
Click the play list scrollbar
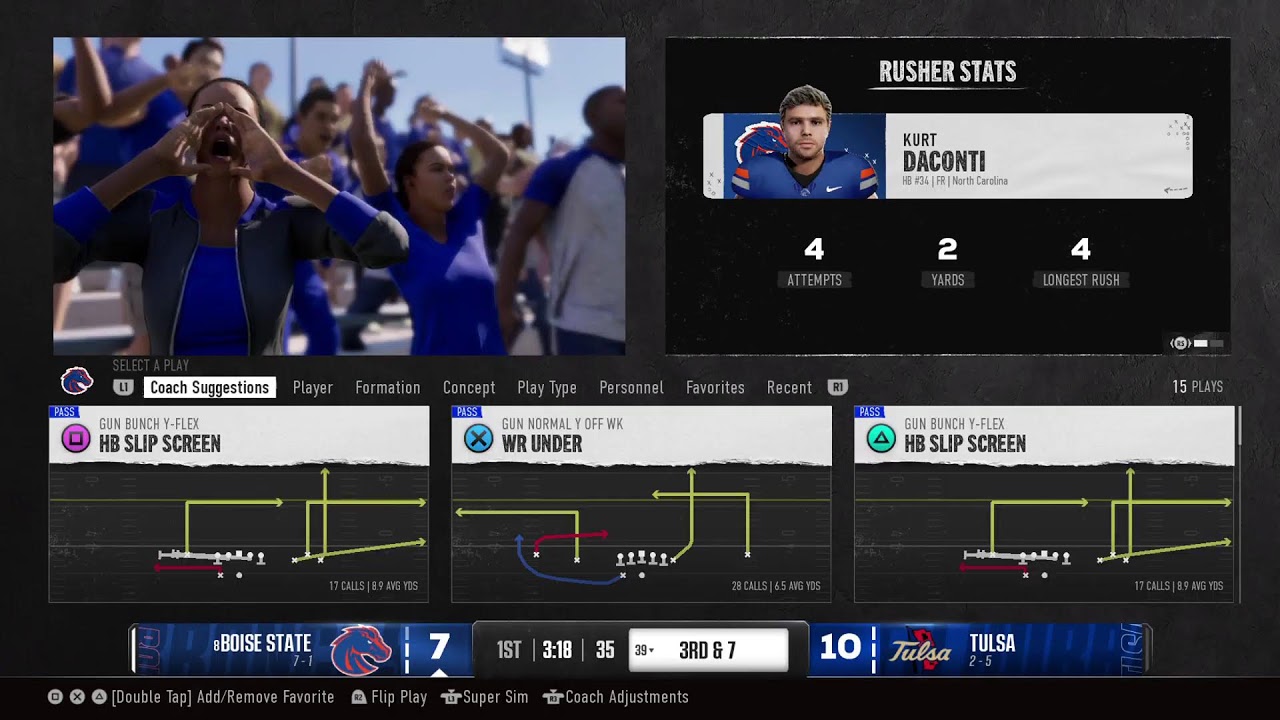pyautogui.click(x=1238, y=425)
